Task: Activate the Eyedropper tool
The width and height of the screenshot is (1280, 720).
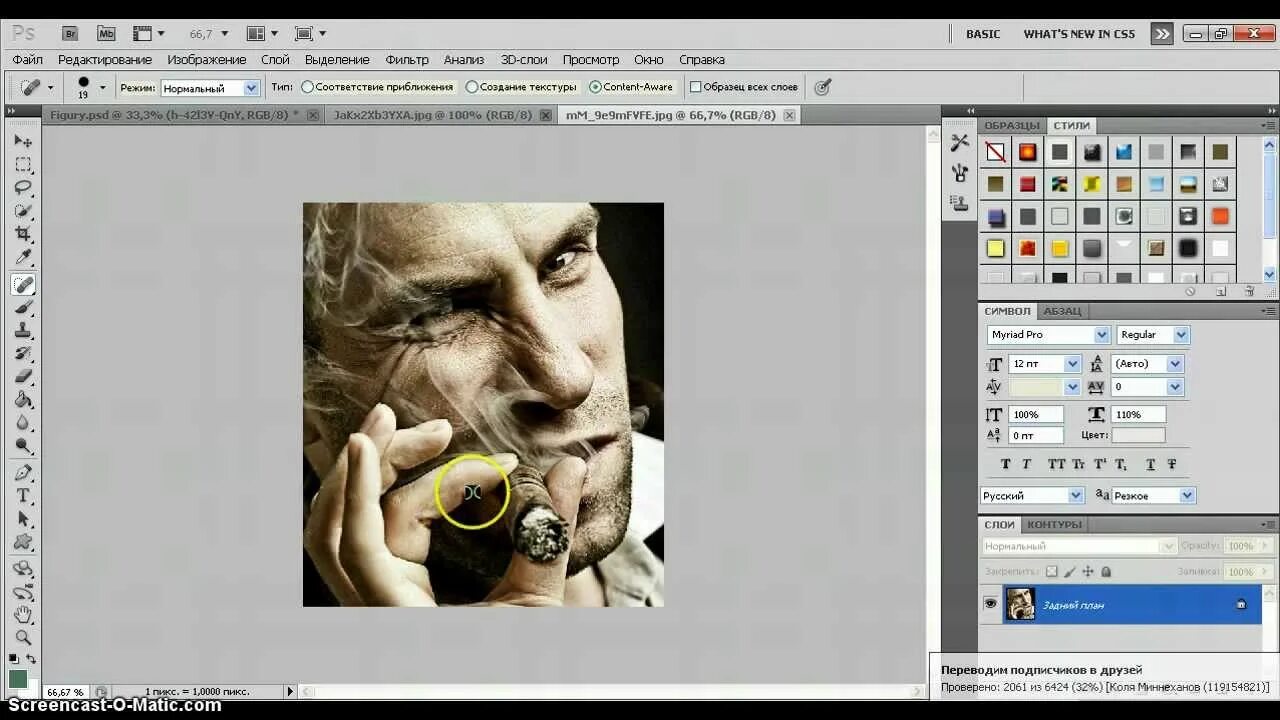Action: point(23,259)
